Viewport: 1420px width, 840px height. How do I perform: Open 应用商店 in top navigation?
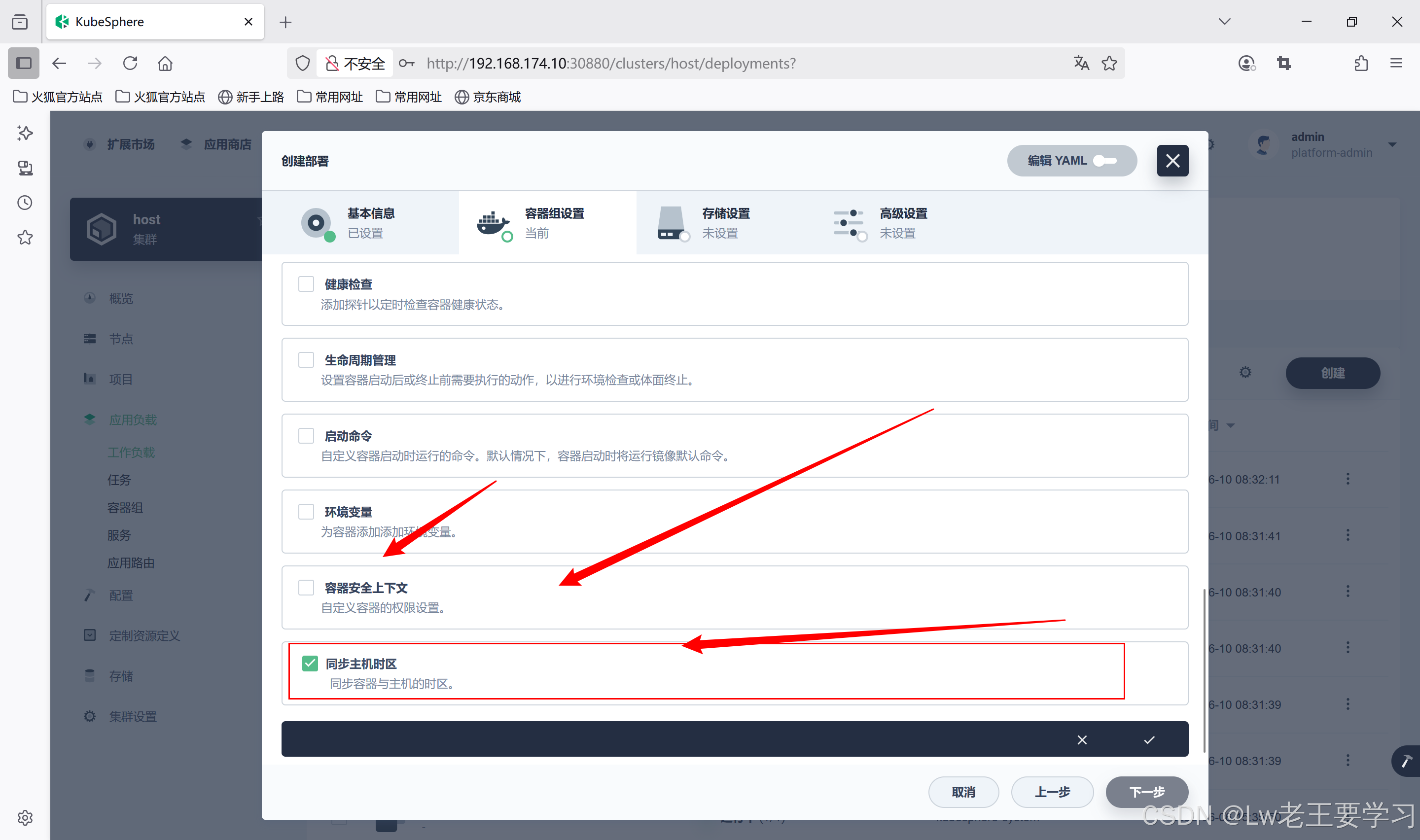click(x=216, y=144)
